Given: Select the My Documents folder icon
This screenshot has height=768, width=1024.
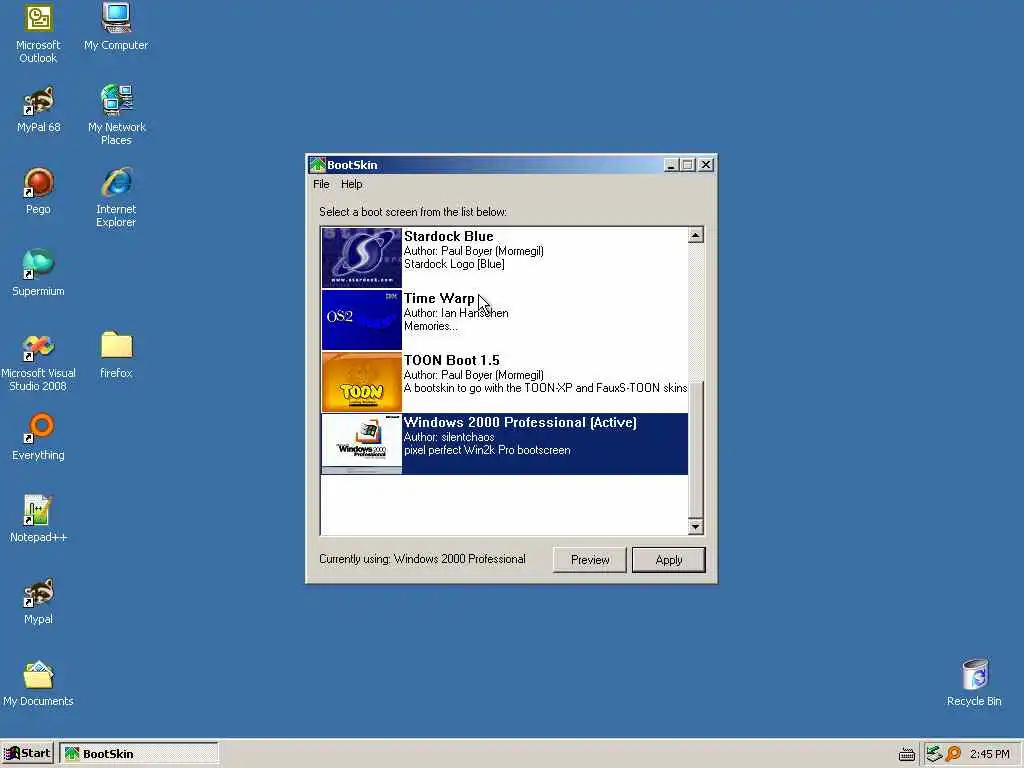Looking at the screenshot, I should point(39,683).
